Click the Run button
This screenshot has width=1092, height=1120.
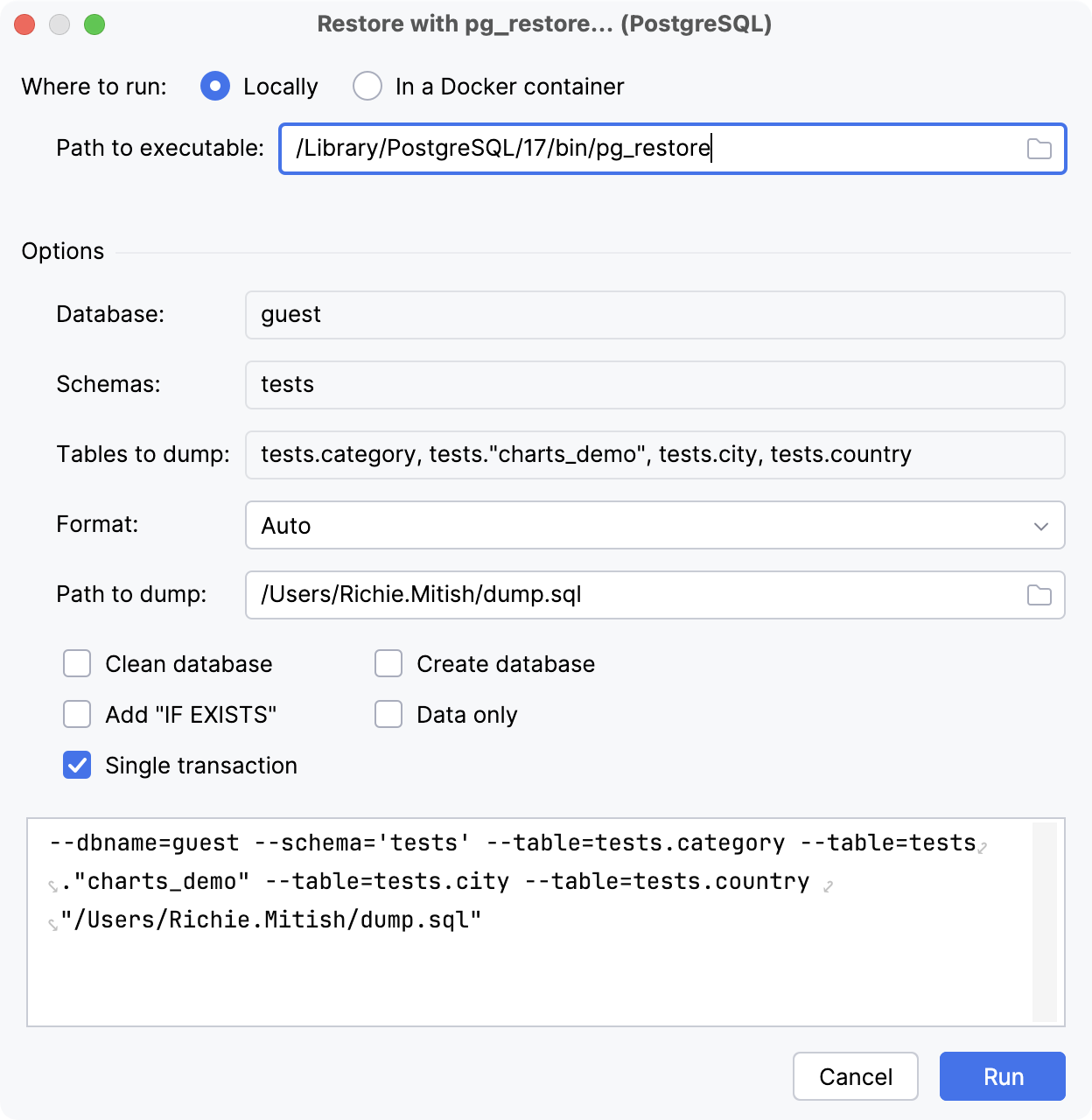pos(1002,1076)
